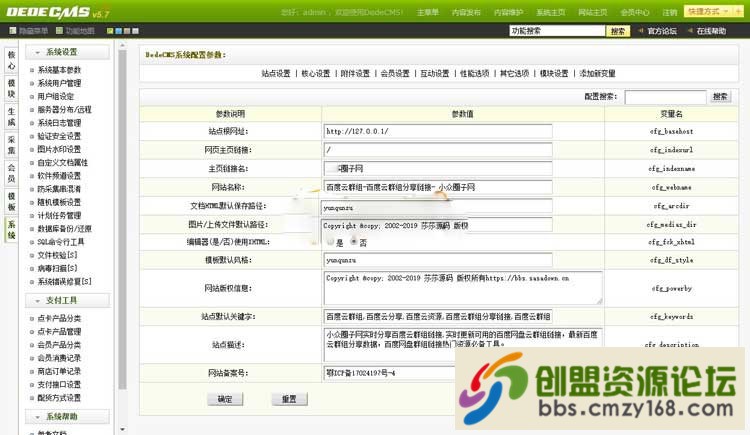Viewport: 750px width, 435px height.
Task: Open the 性能选项 config tab
Action: (x=474, y=74)
